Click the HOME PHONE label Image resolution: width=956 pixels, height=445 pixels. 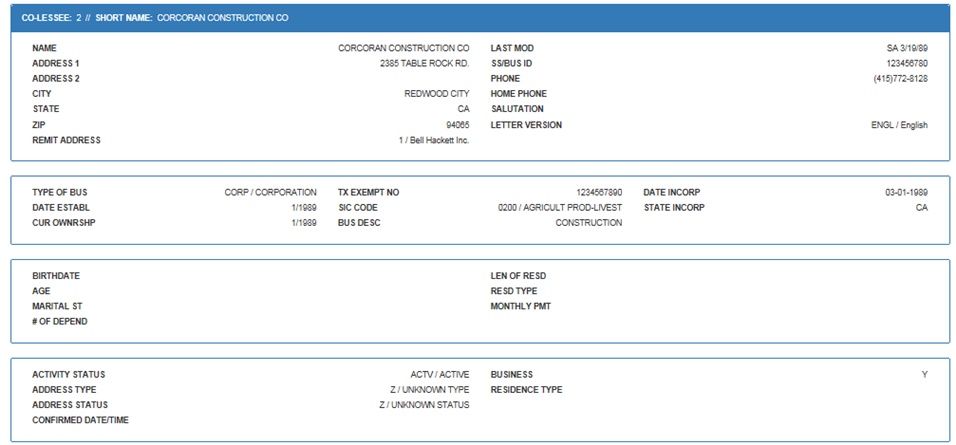pyautogui.click(x=519, y=94)
